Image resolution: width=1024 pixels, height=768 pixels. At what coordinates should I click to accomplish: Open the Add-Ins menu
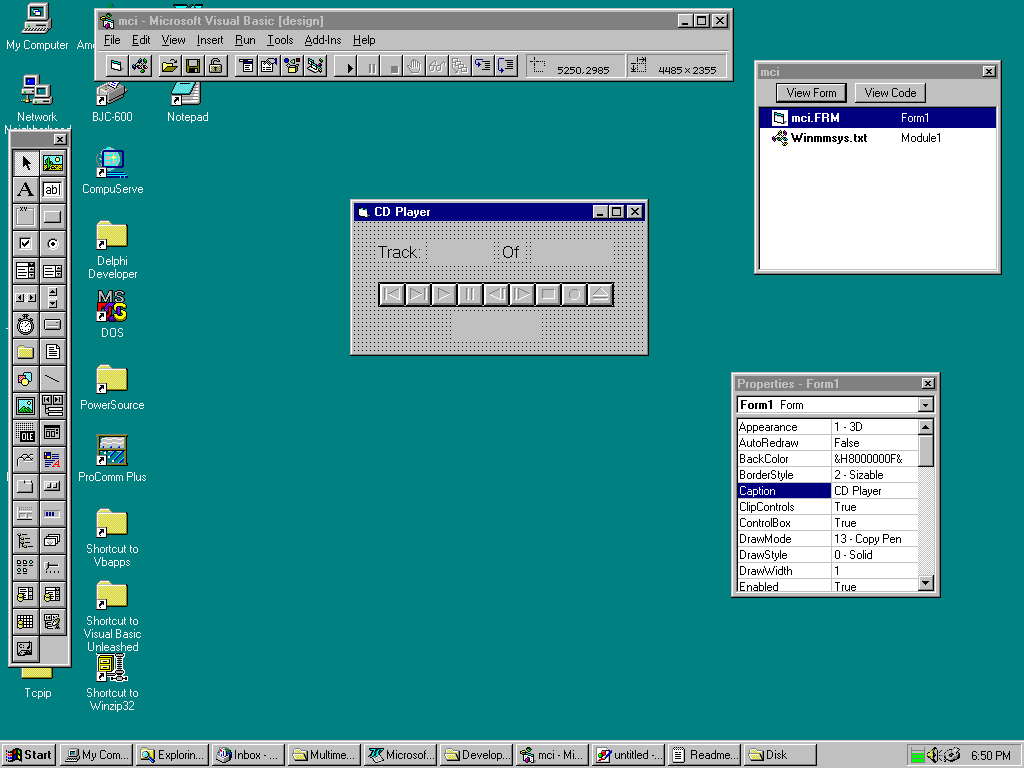click(322, 40)
